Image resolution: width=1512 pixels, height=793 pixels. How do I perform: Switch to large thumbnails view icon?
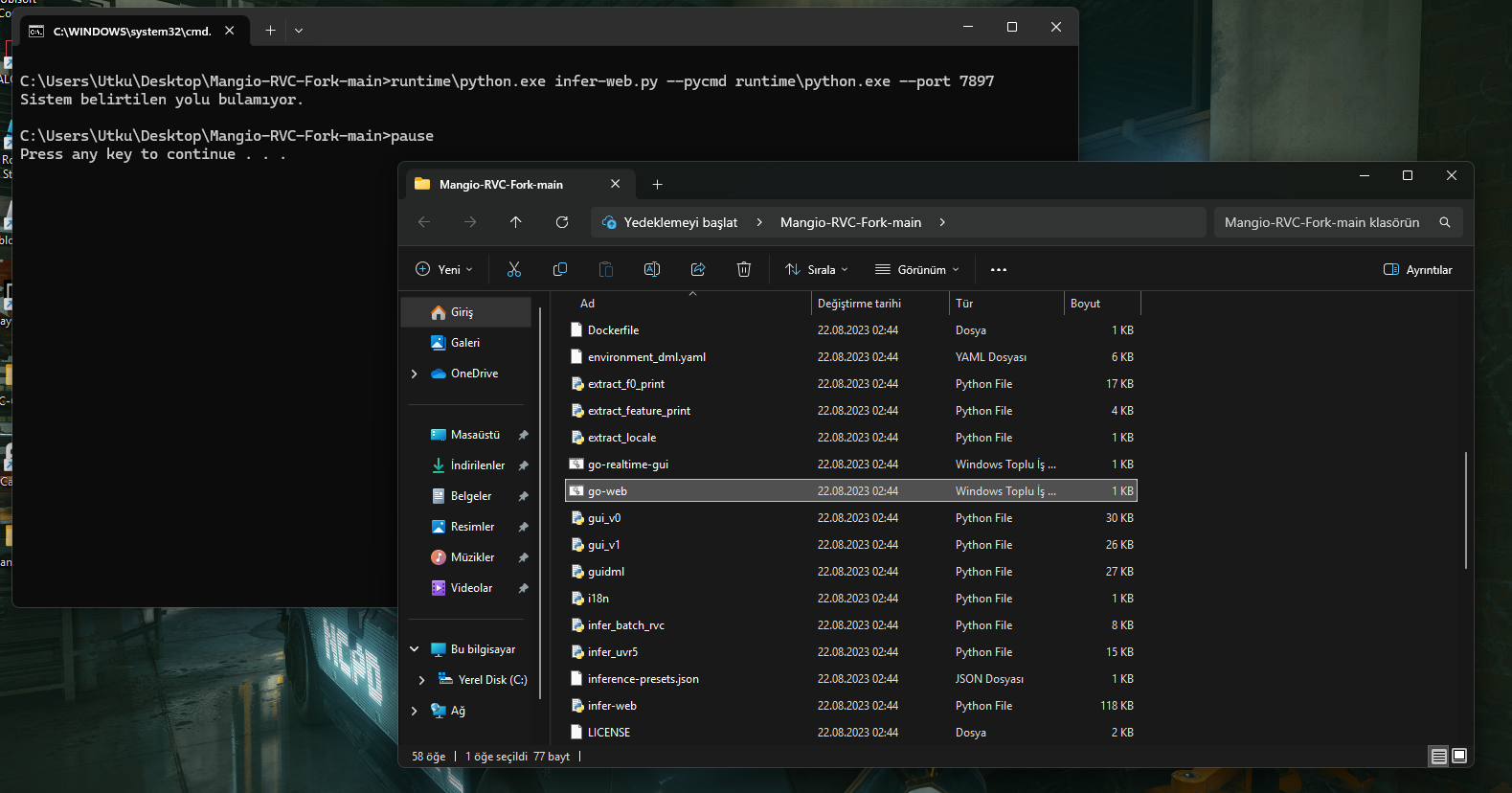[x=1459, y=756]
